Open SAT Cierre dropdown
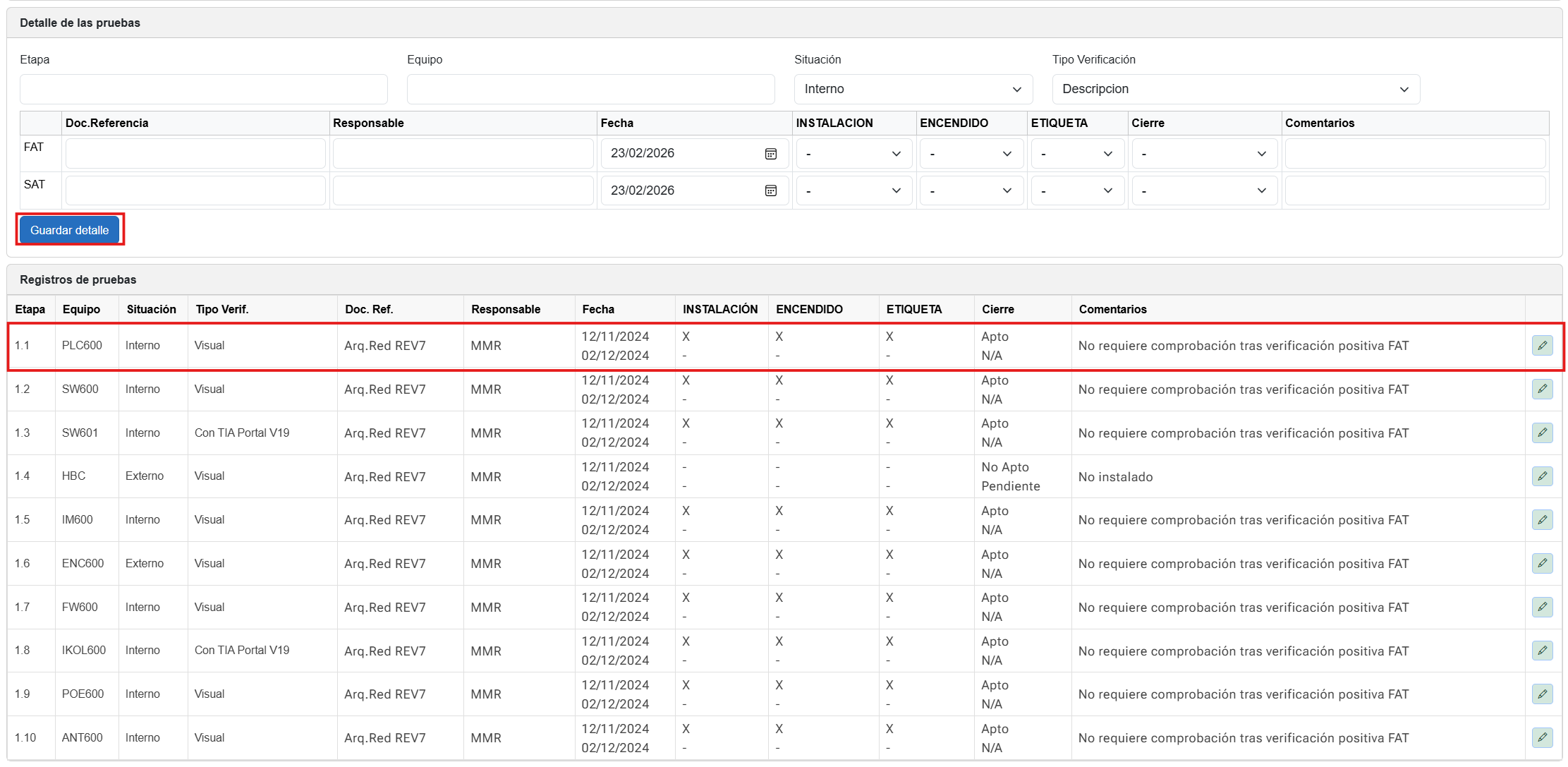 point(1204,191)
